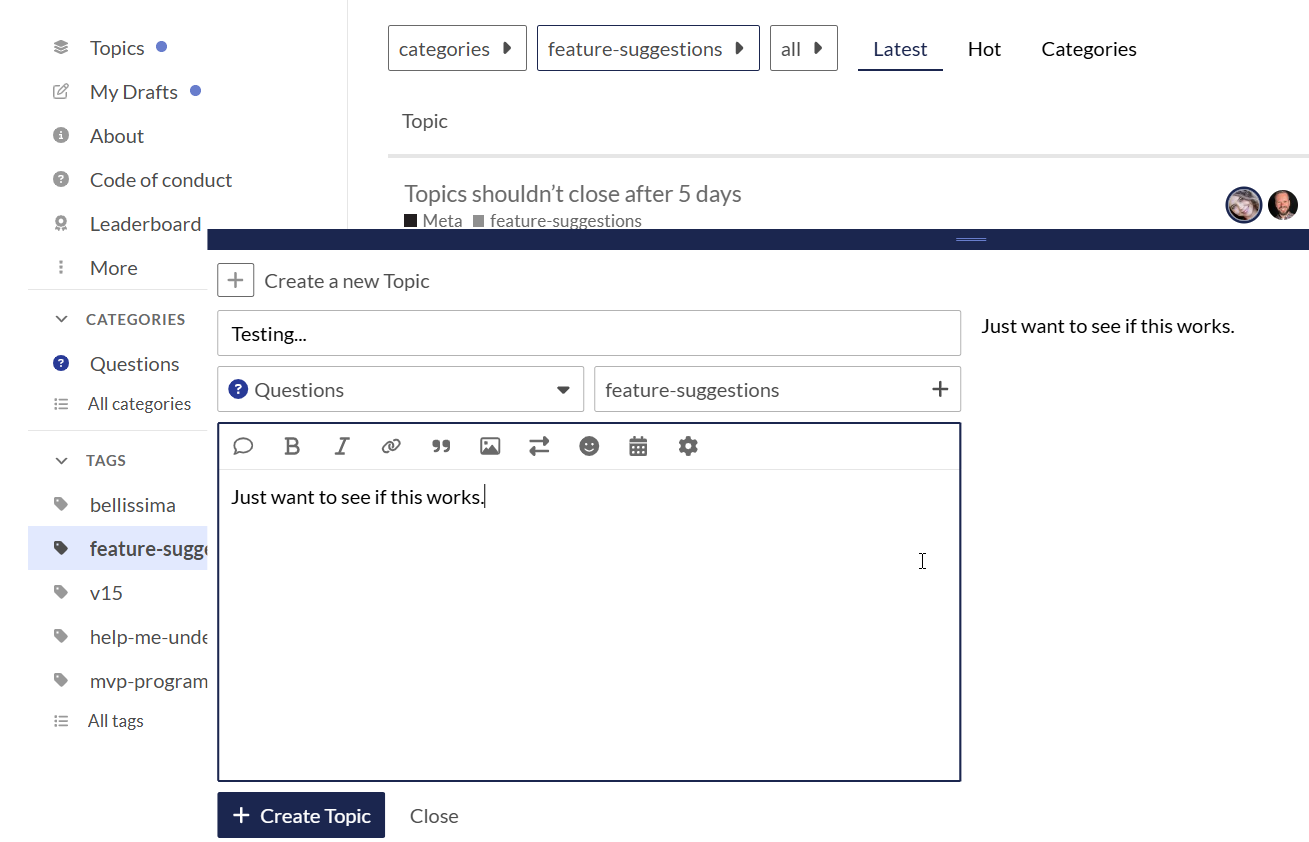This screenshot has height=842, width=1309.
Task: Open the Questions category selector in composer
Action: pos(400,389)
